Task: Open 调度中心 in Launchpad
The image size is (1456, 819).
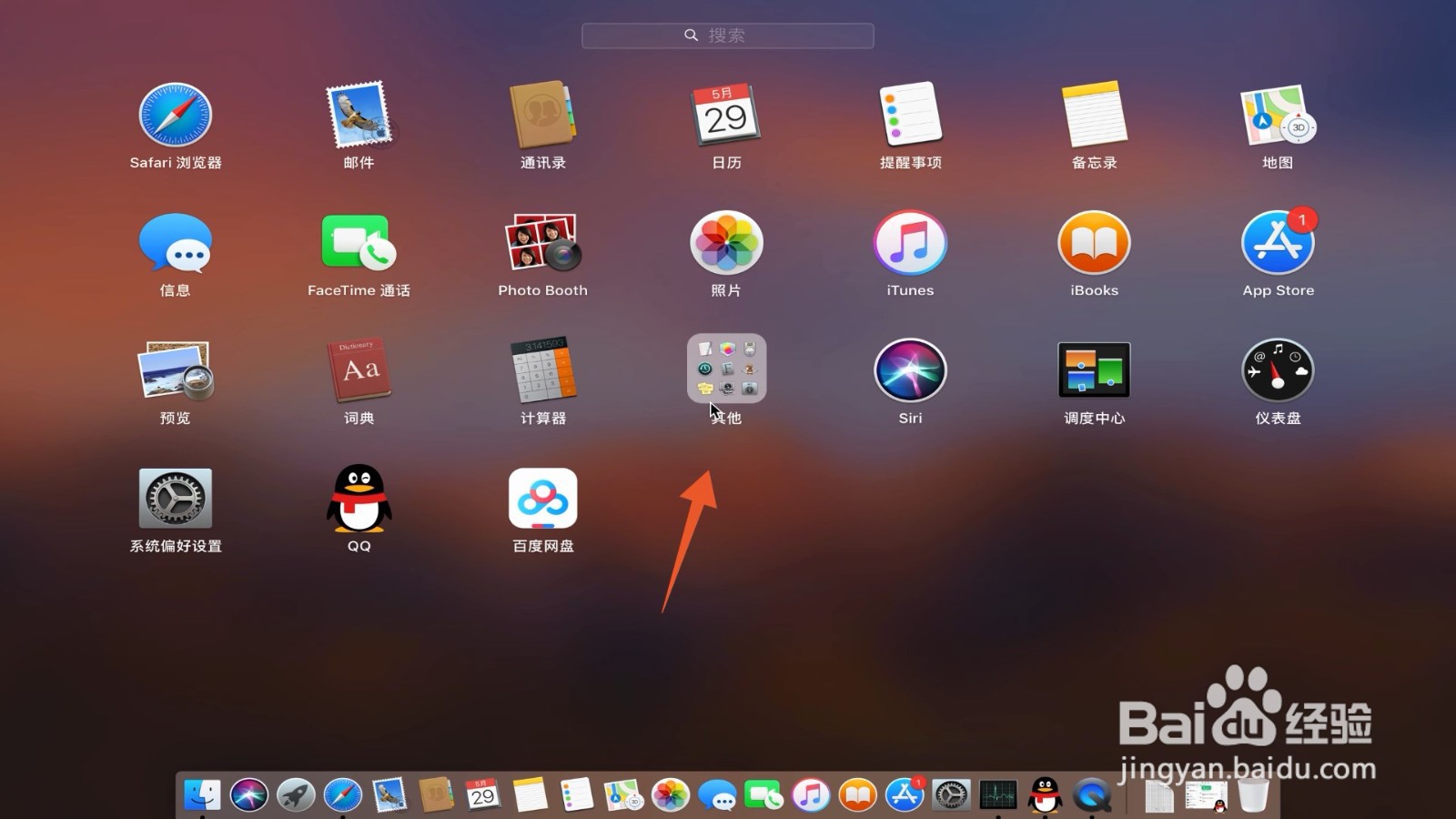Action: (x=1095, y=370)
